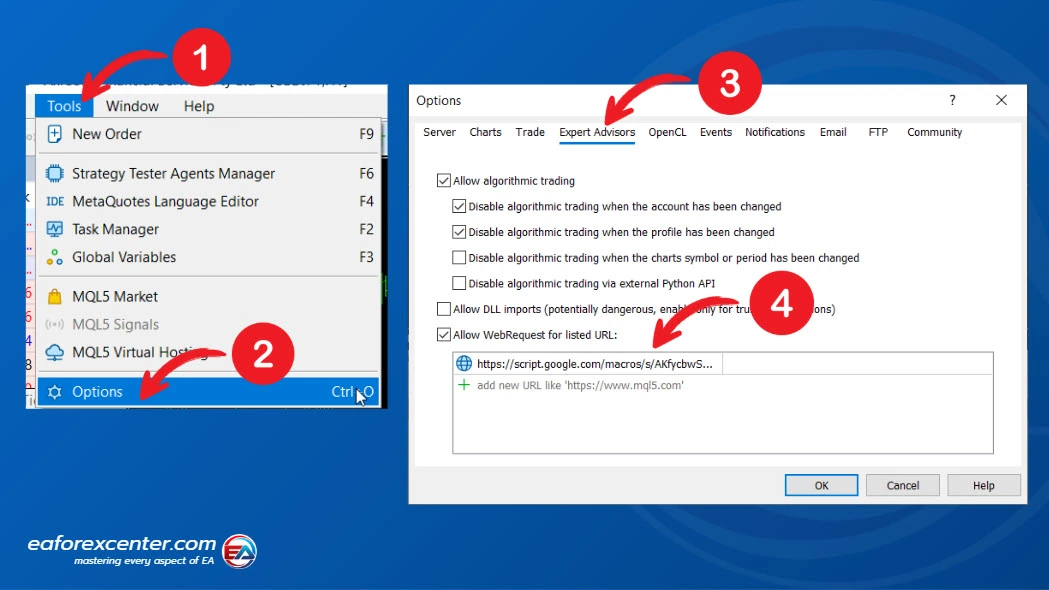This screenshot has width=1049, height=590.
Task: Click the MQL5 Market shopping bag icon
Action: pos(55,296)
